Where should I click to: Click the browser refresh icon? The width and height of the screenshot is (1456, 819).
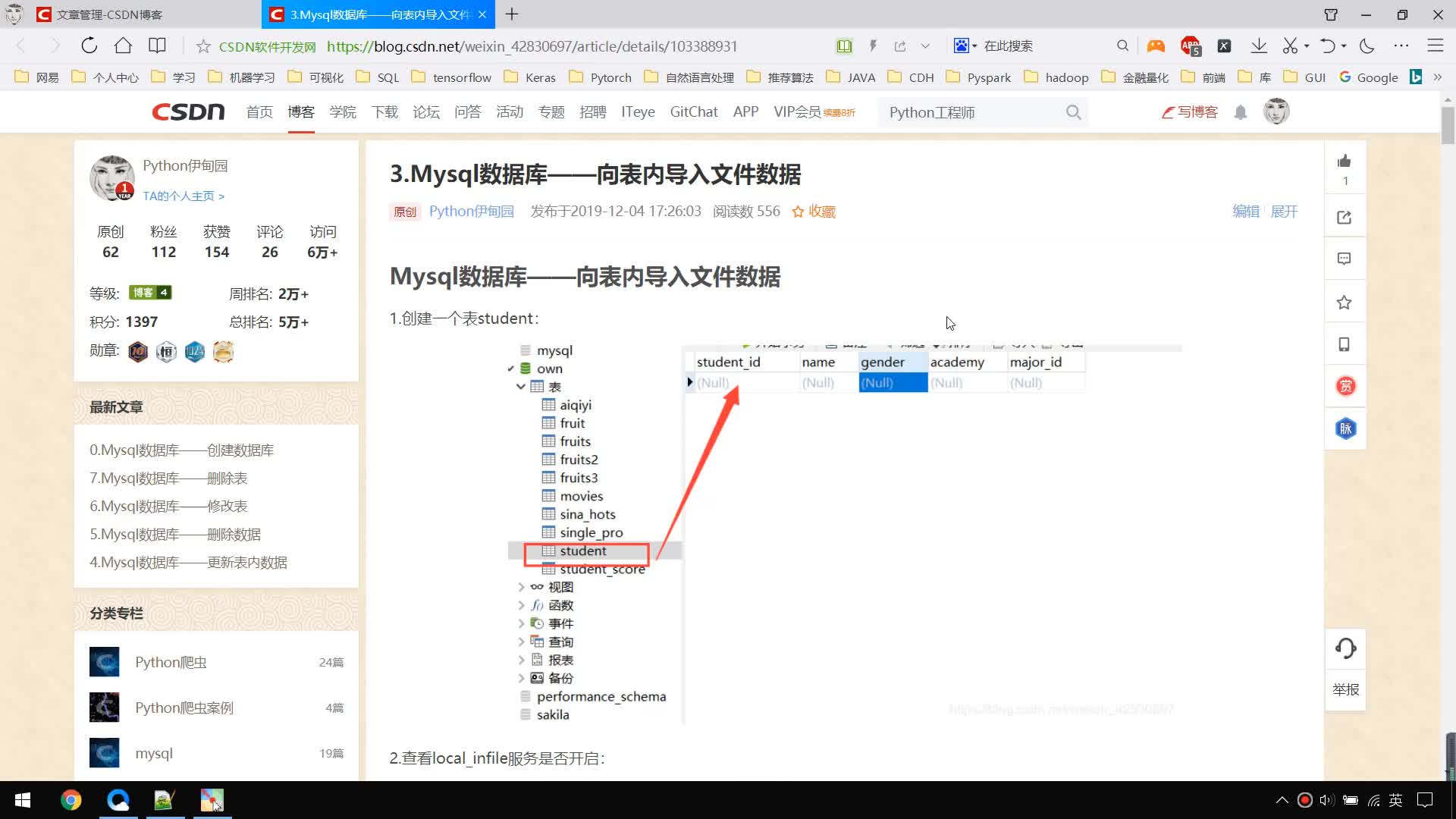point(89,45)
